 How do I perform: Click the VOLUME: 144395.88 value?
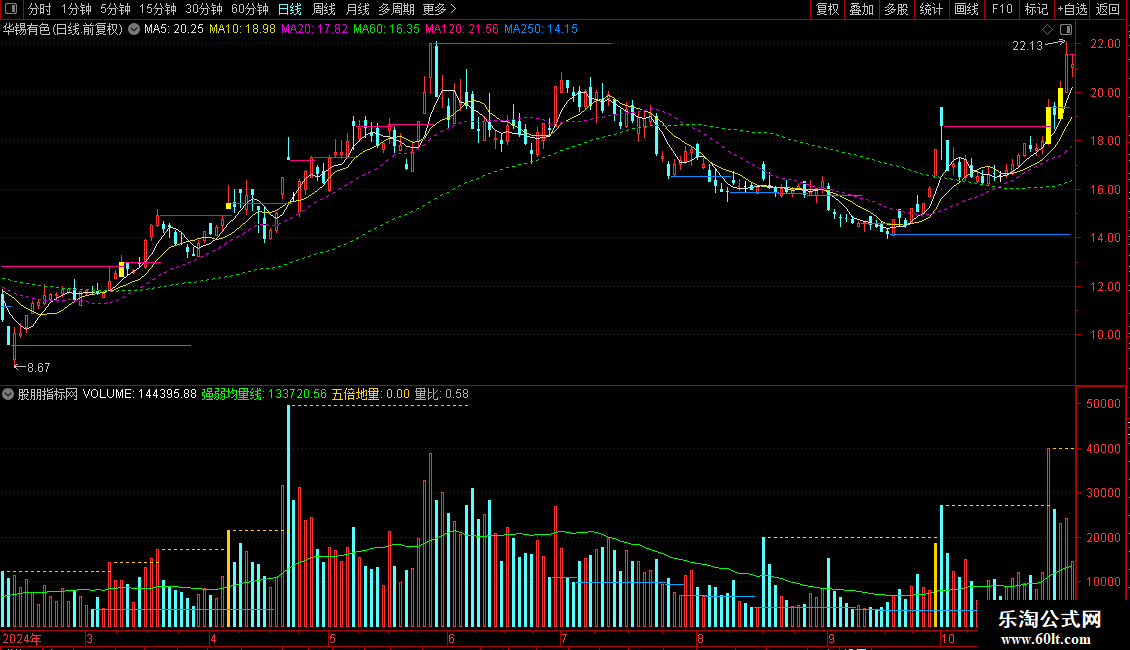pyautogui.click(x=140, y=394)
